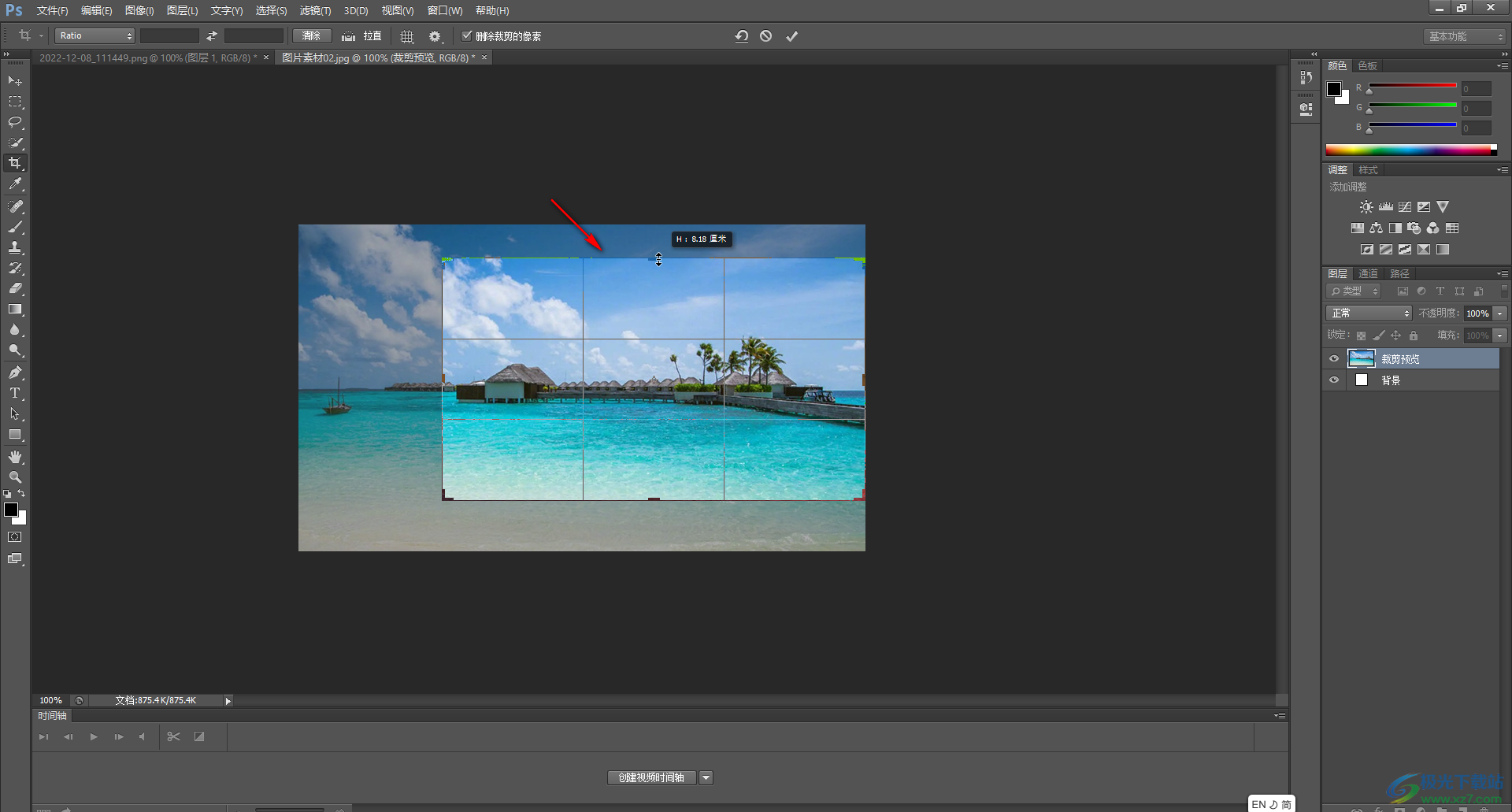Screen dimensions: 1512x812
Task: Add a Curves adjustment layer
Action: coord(1404,206)
